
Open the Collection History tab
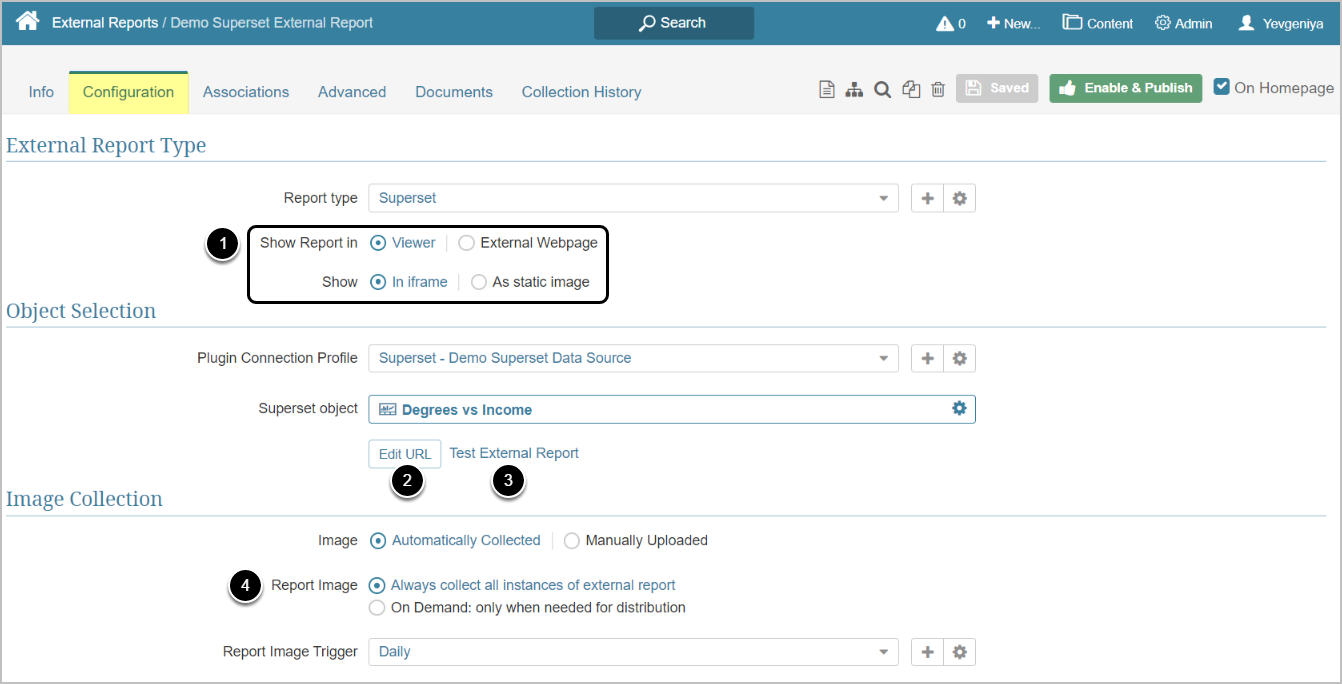point(581,92)
